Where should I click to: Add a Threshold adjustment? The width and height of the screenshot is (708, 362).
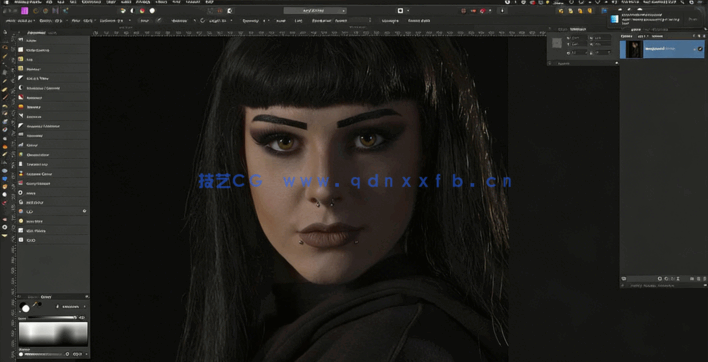coord(53,135)
